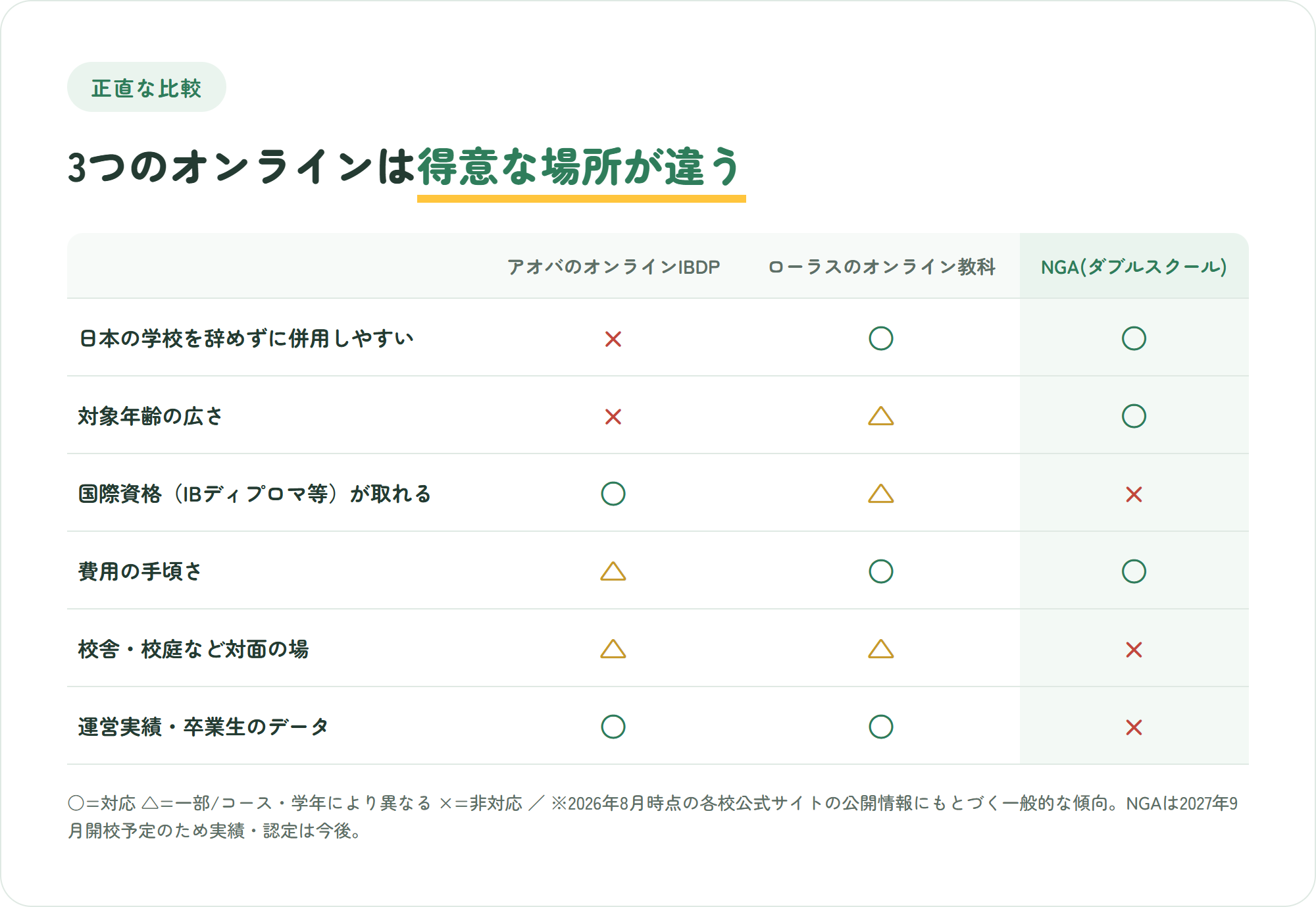Click row label 費用の手頃さ
The image size is (1316, 907).
(x=139, y=571)
